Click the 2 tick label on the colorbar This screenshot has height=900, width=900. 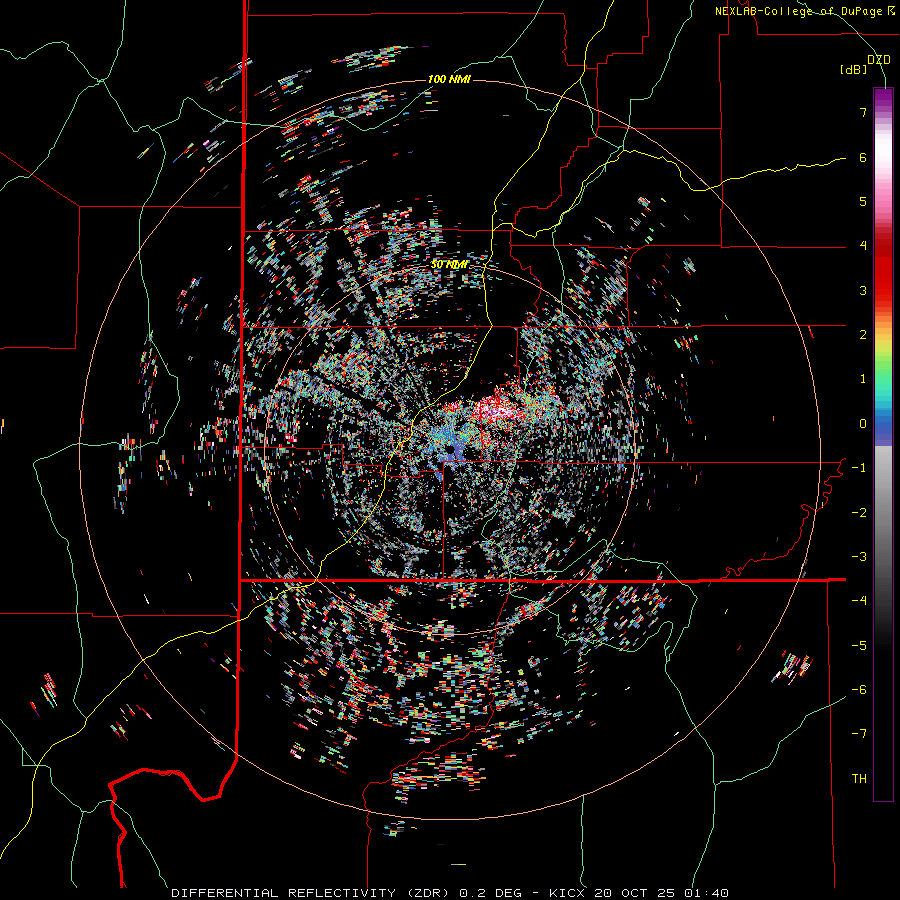(x=863, y=335)
